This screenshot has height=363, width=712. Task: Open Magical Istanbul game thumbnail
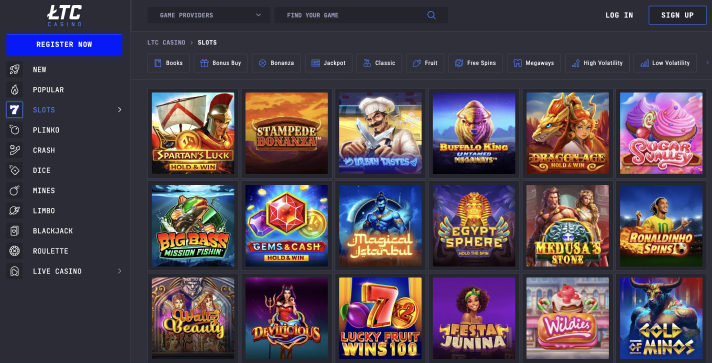click(380, 226)
